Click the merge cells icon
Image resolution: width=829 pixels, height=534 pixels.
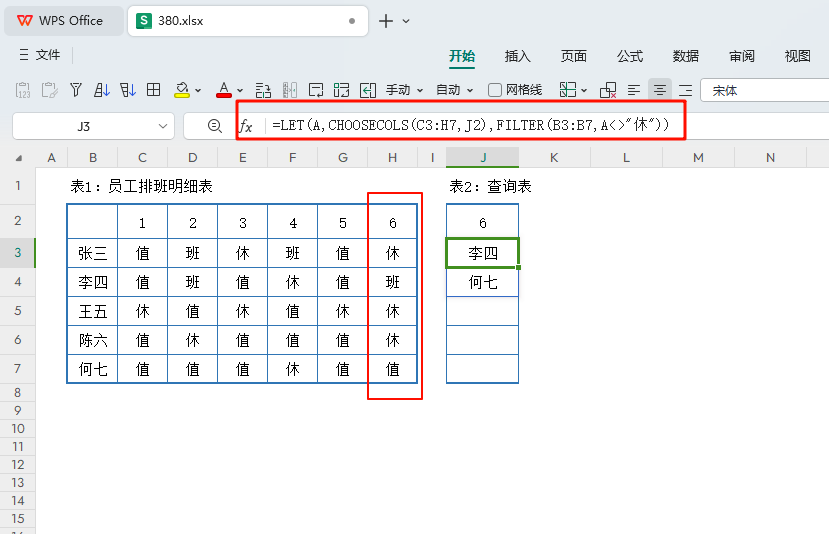pyautogui.click(x=342, y=90)
